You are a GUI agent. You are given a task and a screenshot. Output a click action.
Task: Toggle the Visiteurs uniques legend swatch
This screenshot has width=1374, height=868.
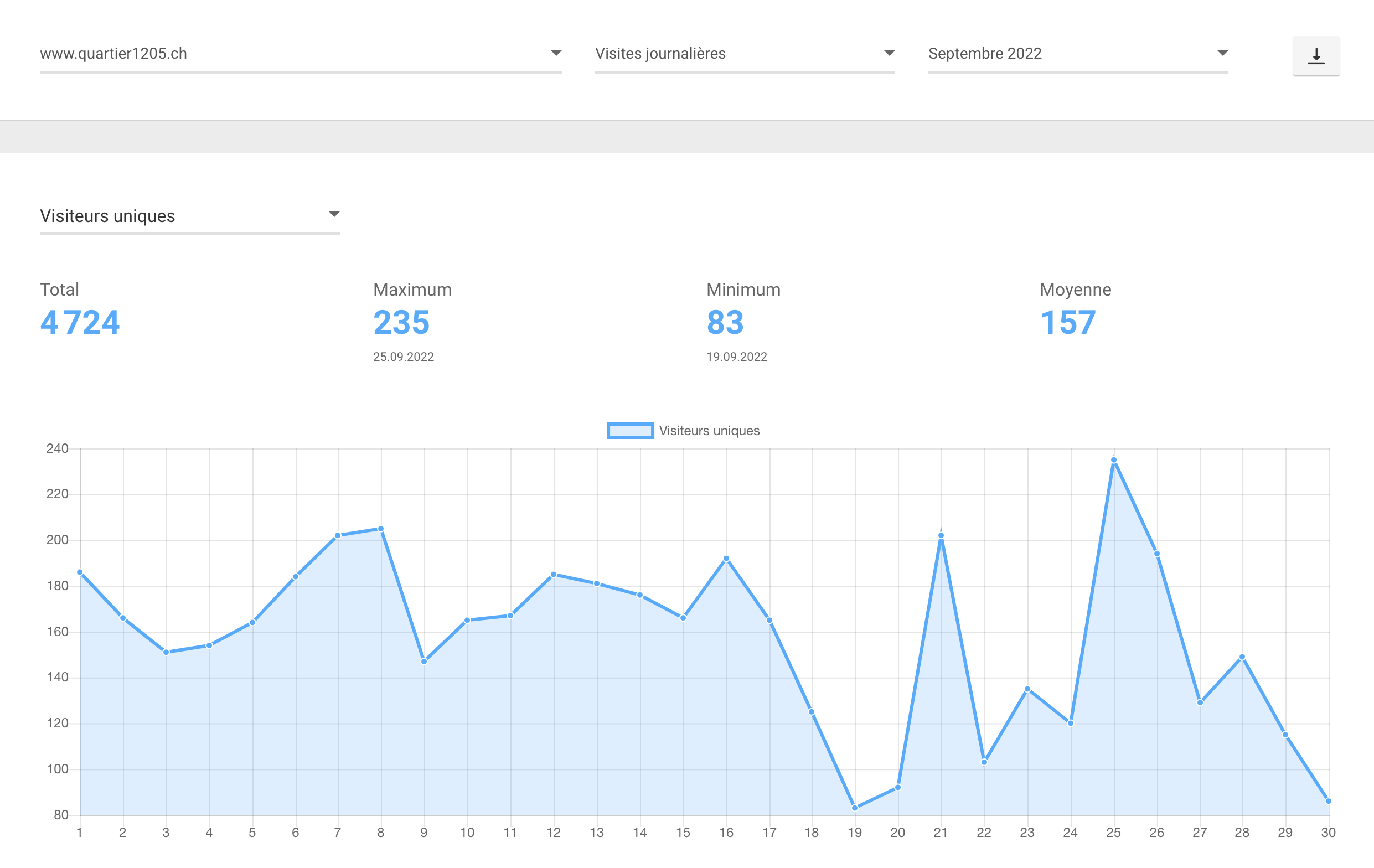point(630,431)
